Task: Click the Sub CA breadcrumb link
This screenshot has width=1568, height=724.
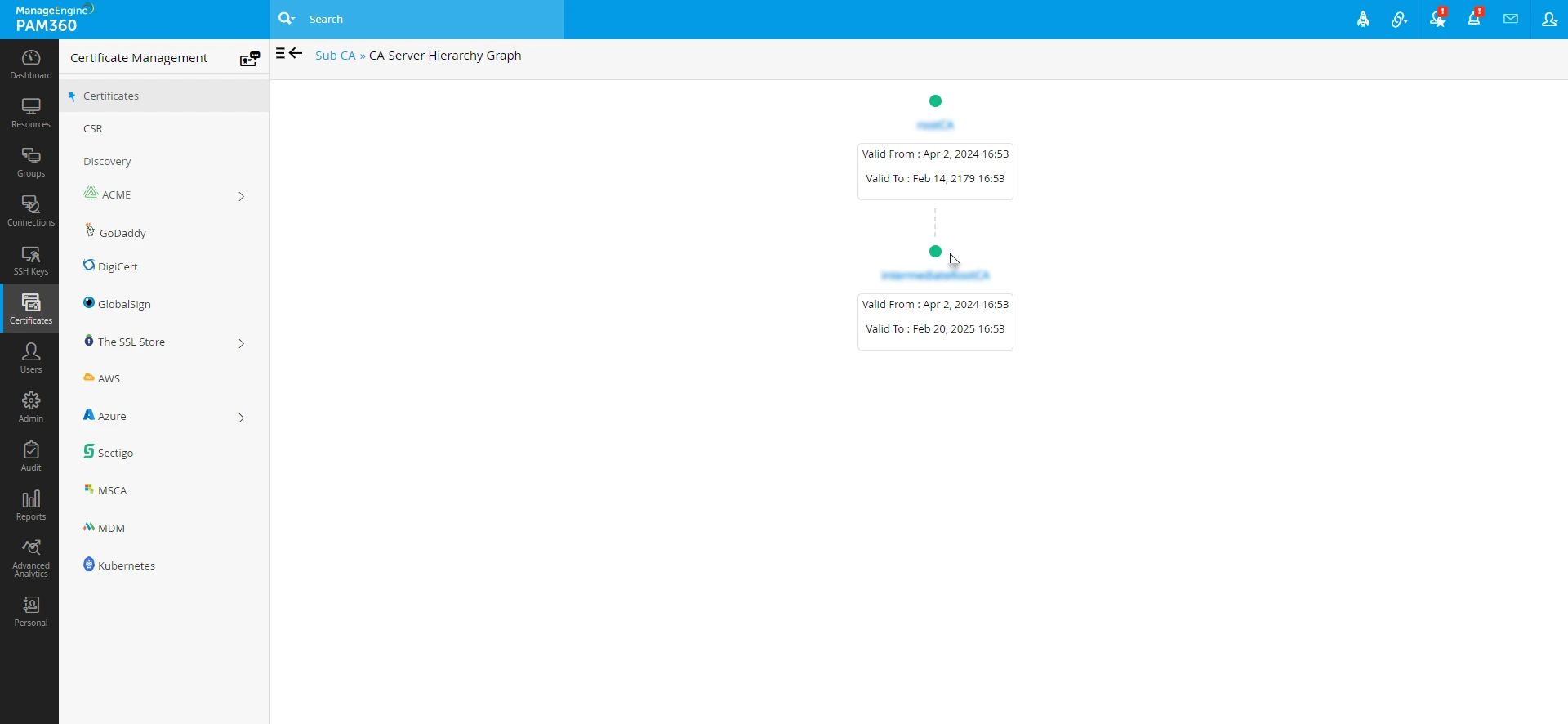Action: coord(336,56)
